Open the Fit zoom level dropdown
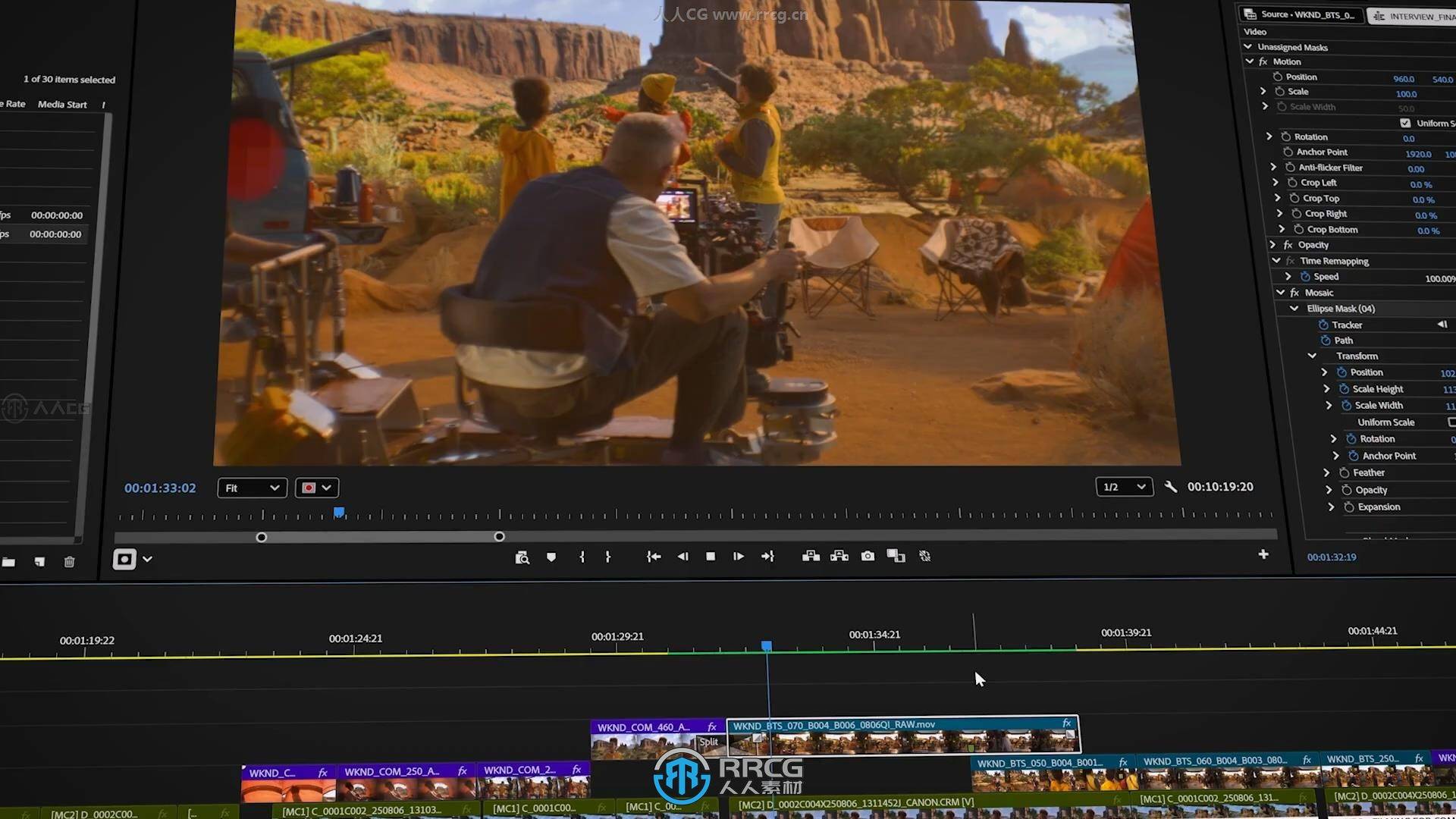 [252, 488]
